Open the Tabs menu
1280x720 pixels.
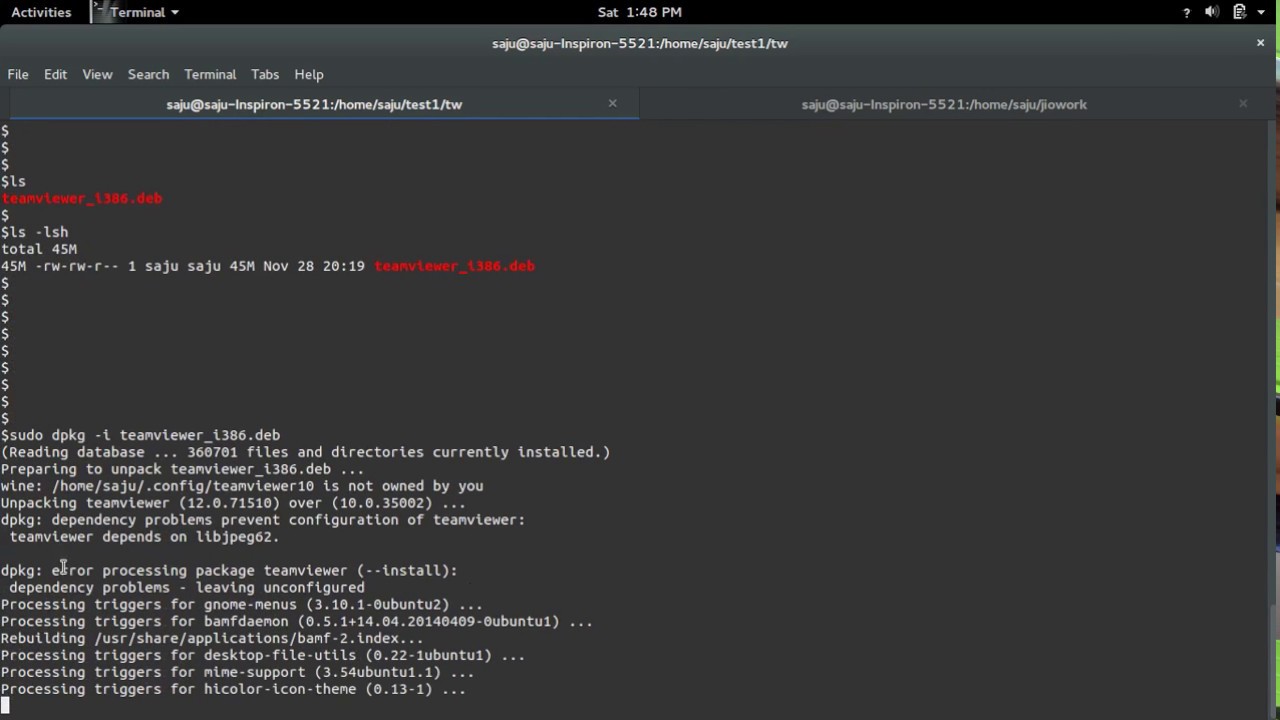265,74
